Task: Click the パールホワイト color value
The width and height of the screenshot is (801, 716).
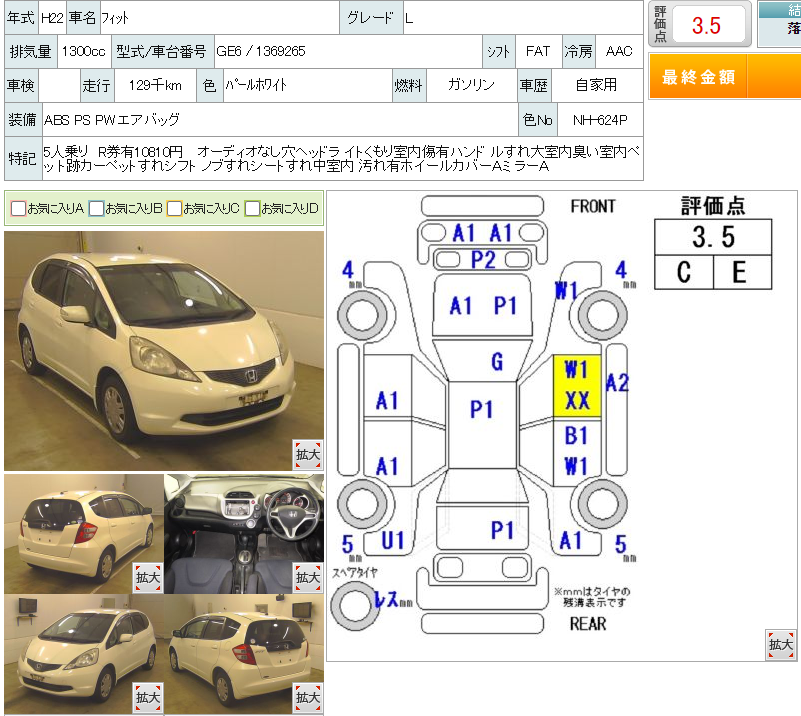Action: pos(256,85)
